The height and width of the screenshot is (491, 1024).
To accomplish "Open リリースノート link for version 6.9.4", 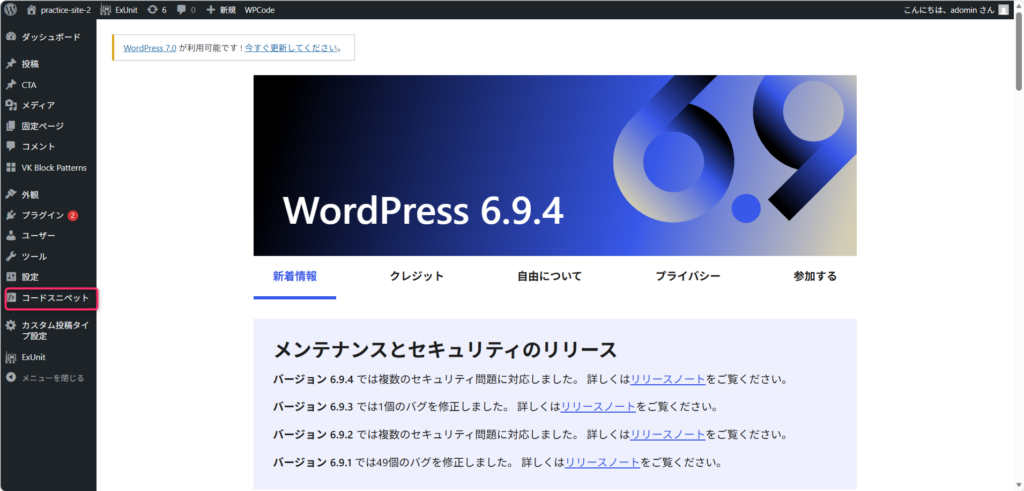I will 667,379.
